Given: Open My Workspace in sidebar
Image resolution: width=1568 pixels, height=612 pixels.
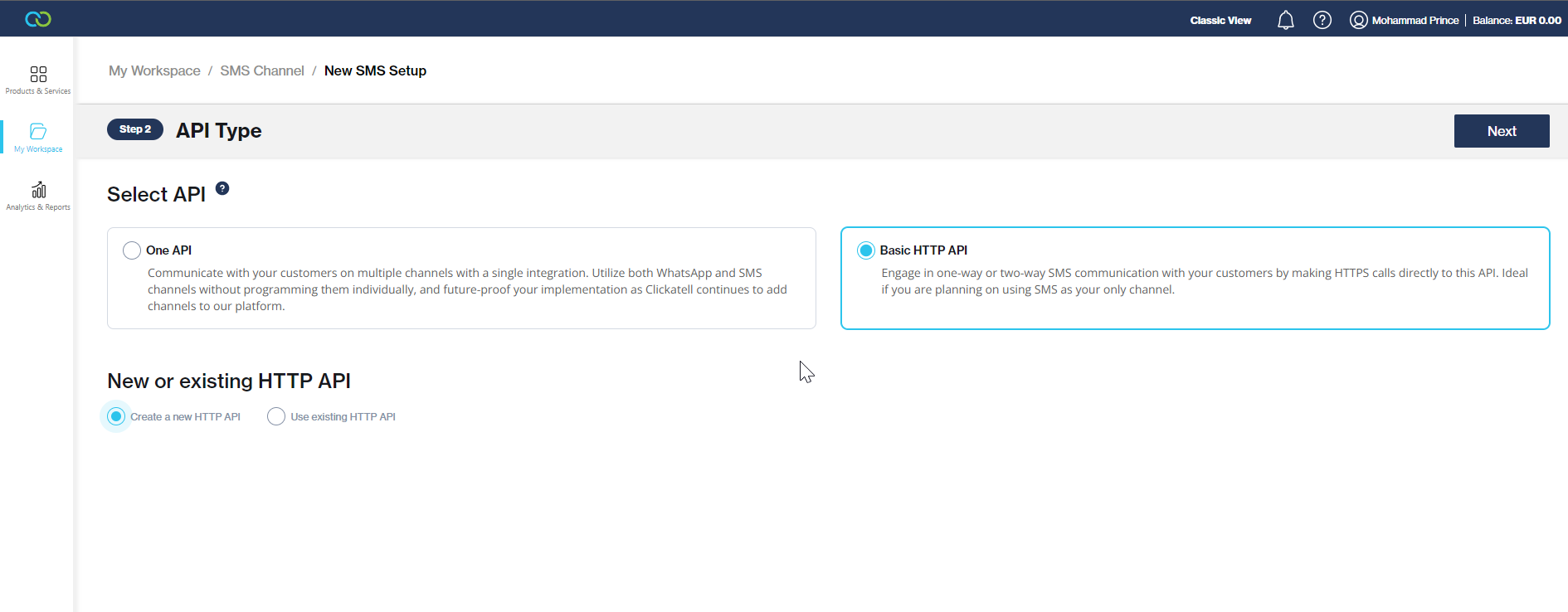Looking at the screenshot, I should point(38,138).
